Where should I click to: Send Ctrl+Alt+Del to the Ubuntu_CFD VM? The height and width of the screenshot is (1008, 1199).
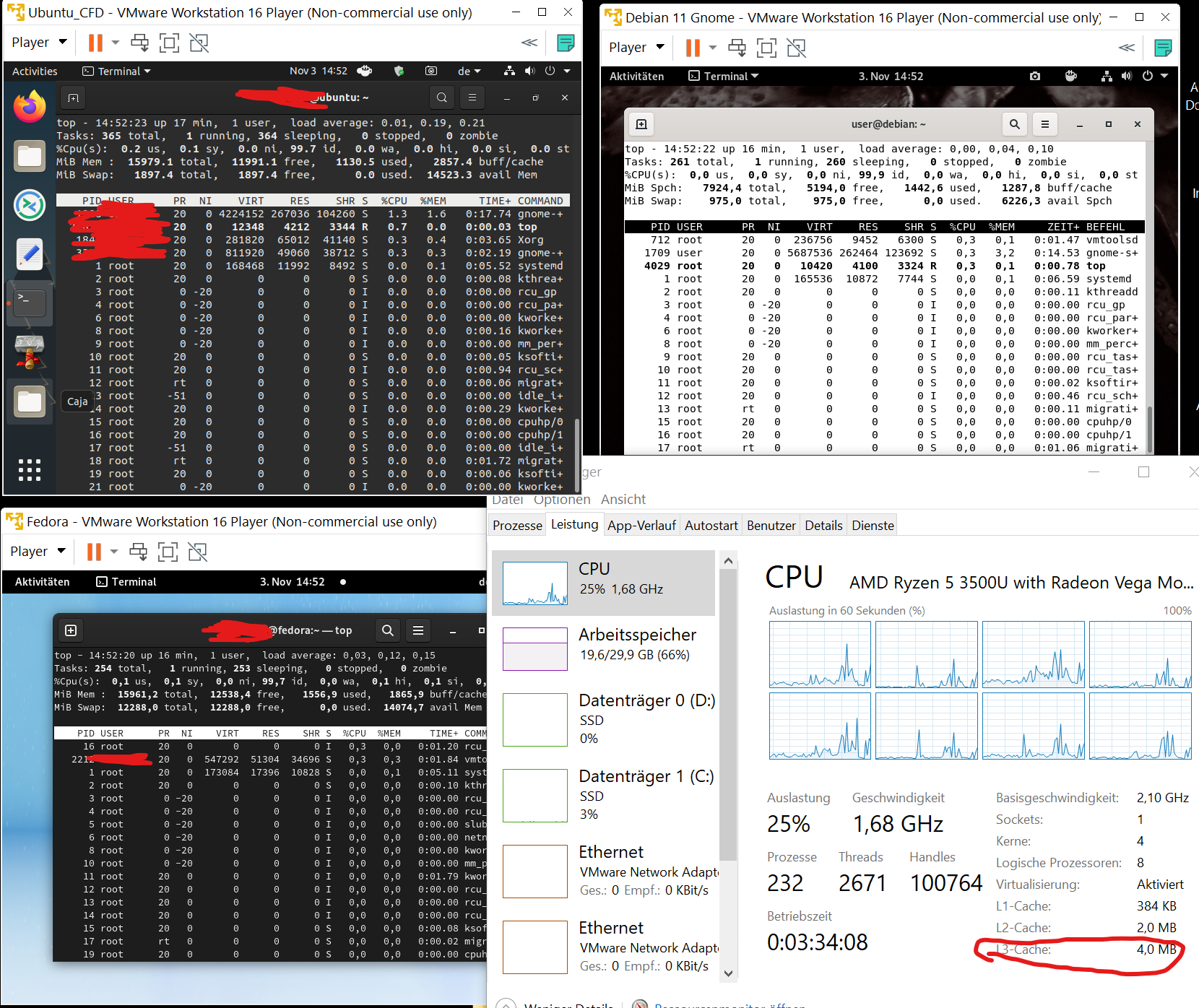tap(139, 43)
